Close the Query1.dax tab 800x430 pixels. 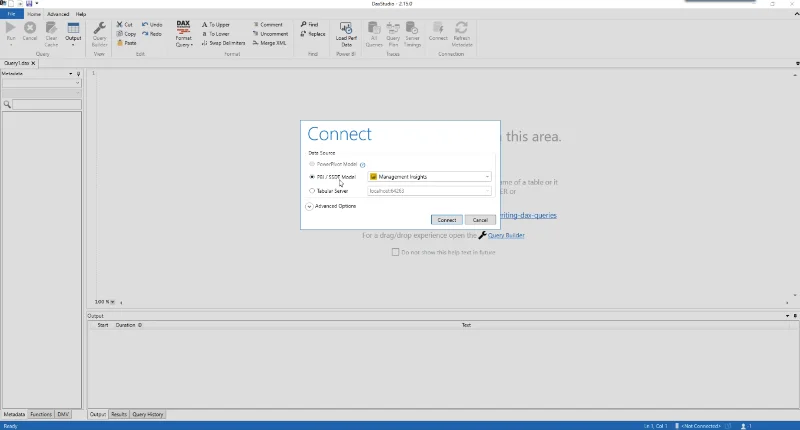pos(33,63)
